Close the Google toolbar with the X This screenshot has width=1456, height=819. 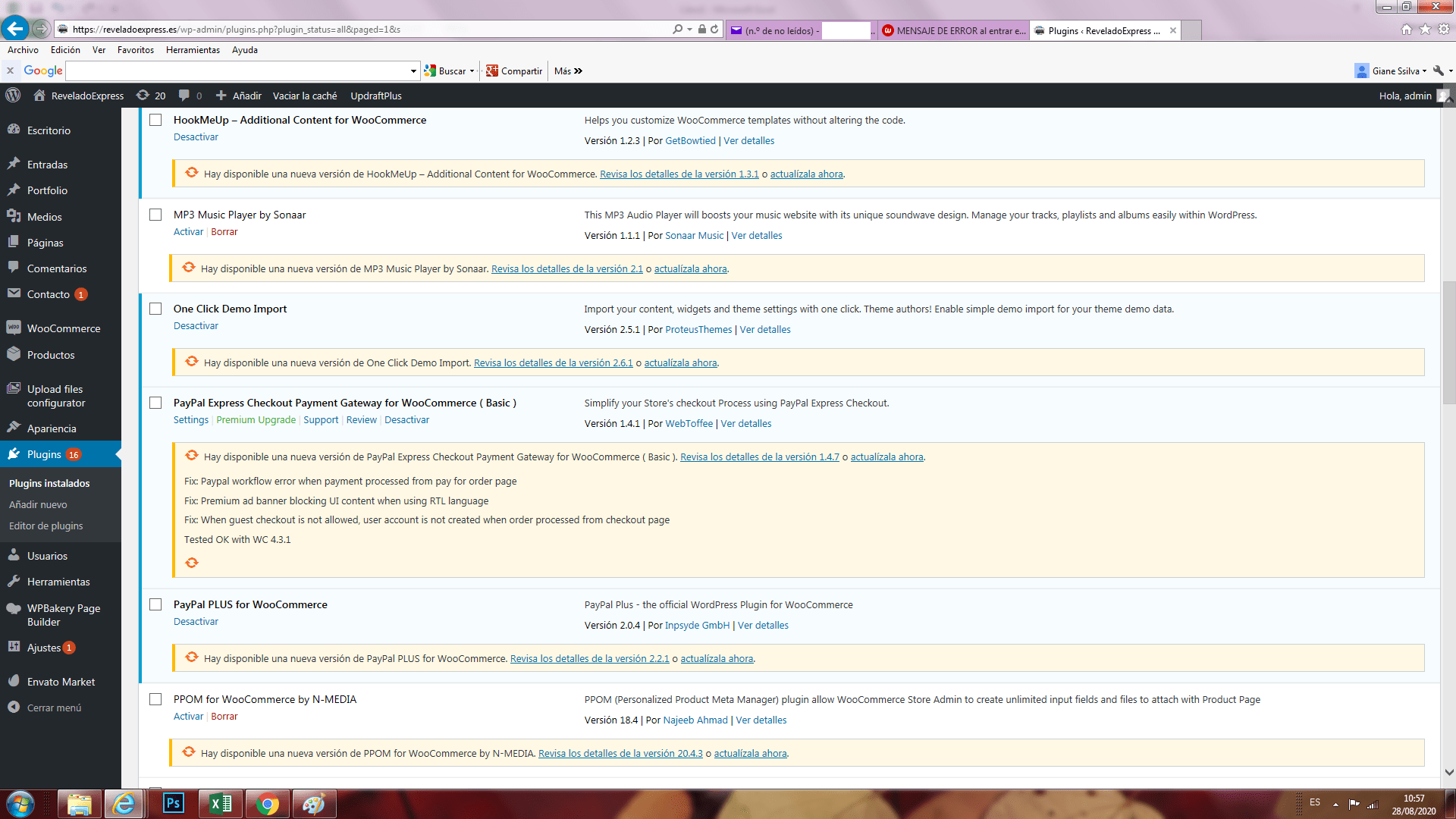point(10,71)
